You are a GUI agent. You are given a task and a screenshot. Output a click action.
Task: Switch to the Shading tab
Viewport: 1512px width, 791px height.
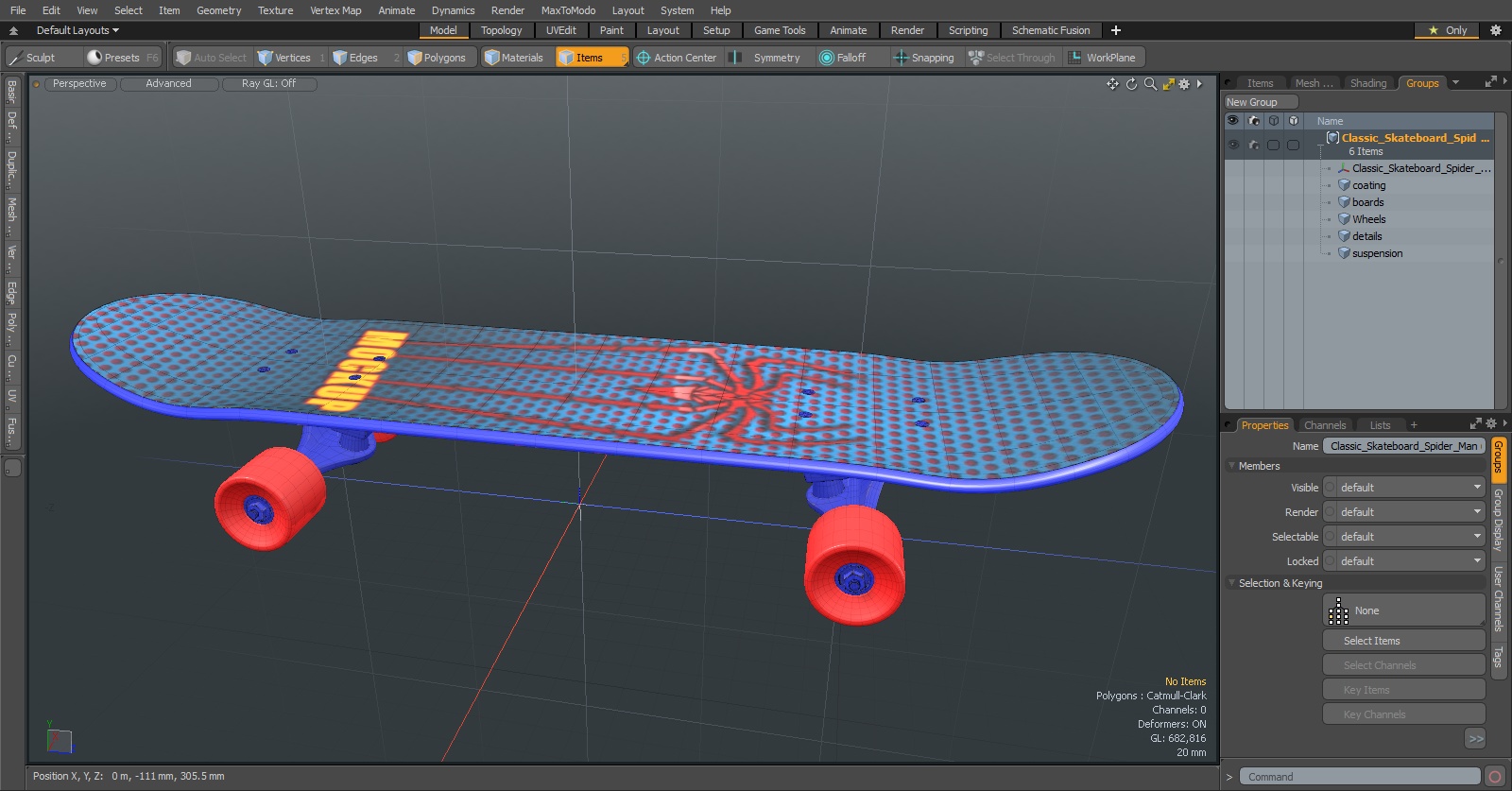point(1368,83)
